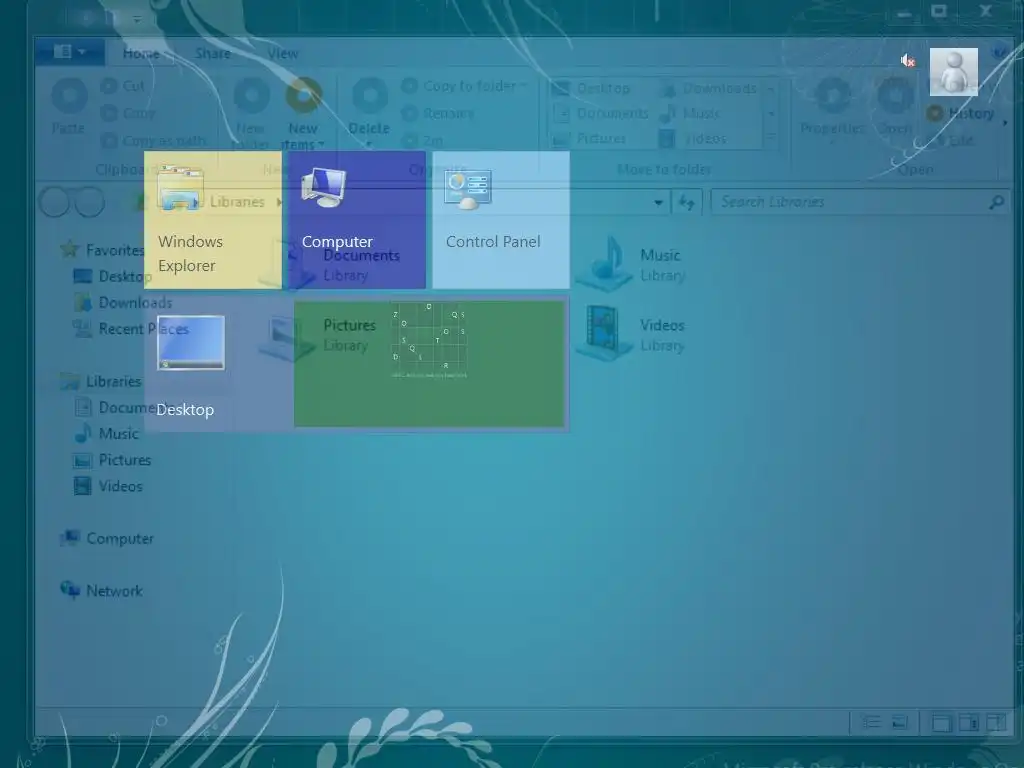Select Videos under Libraries in navigation pane
The image size is (1024, 768).
tap(108, 486)
